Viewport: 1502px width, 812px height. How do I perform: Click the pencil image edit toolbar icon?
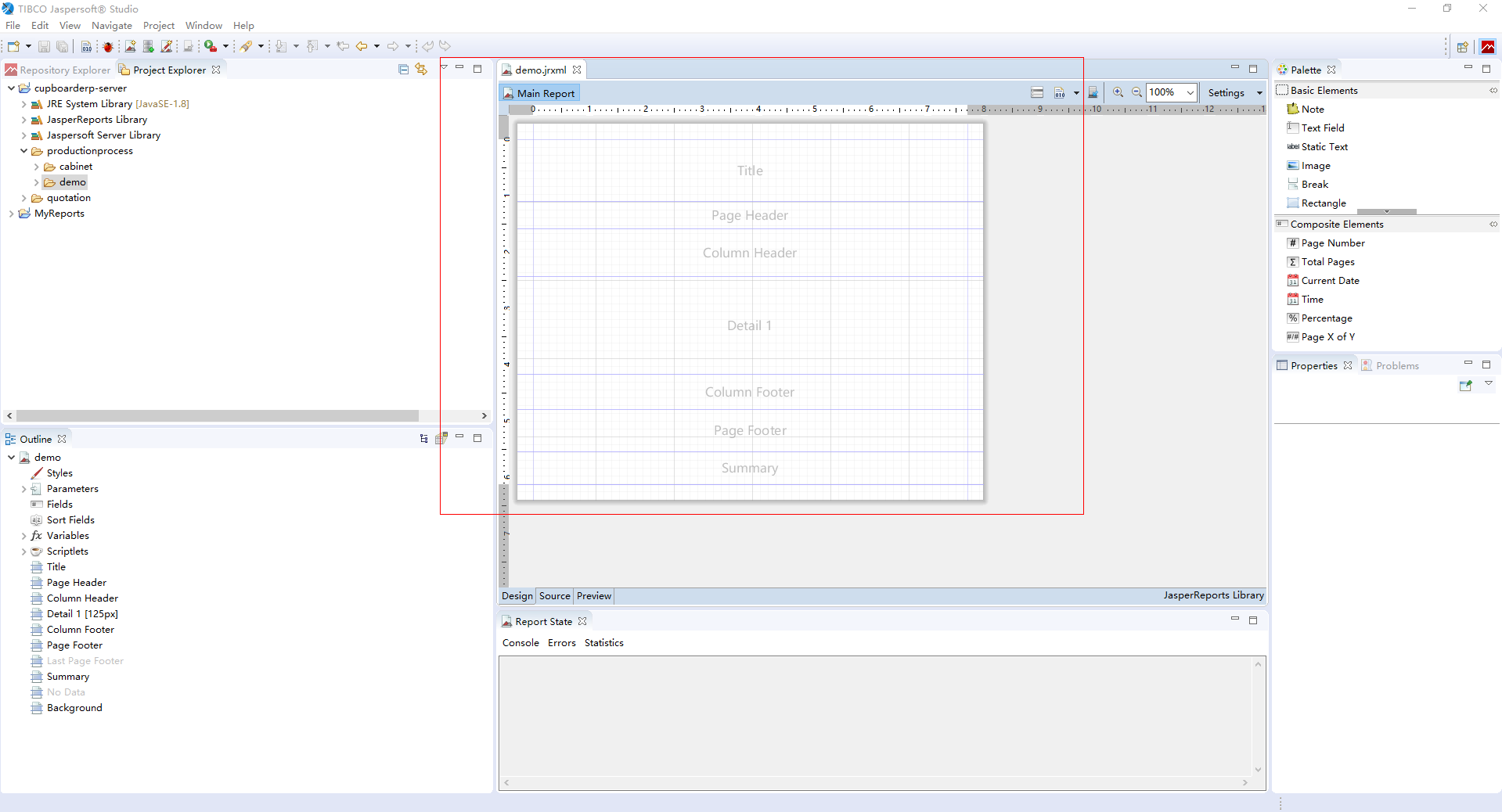coord(167,47)
